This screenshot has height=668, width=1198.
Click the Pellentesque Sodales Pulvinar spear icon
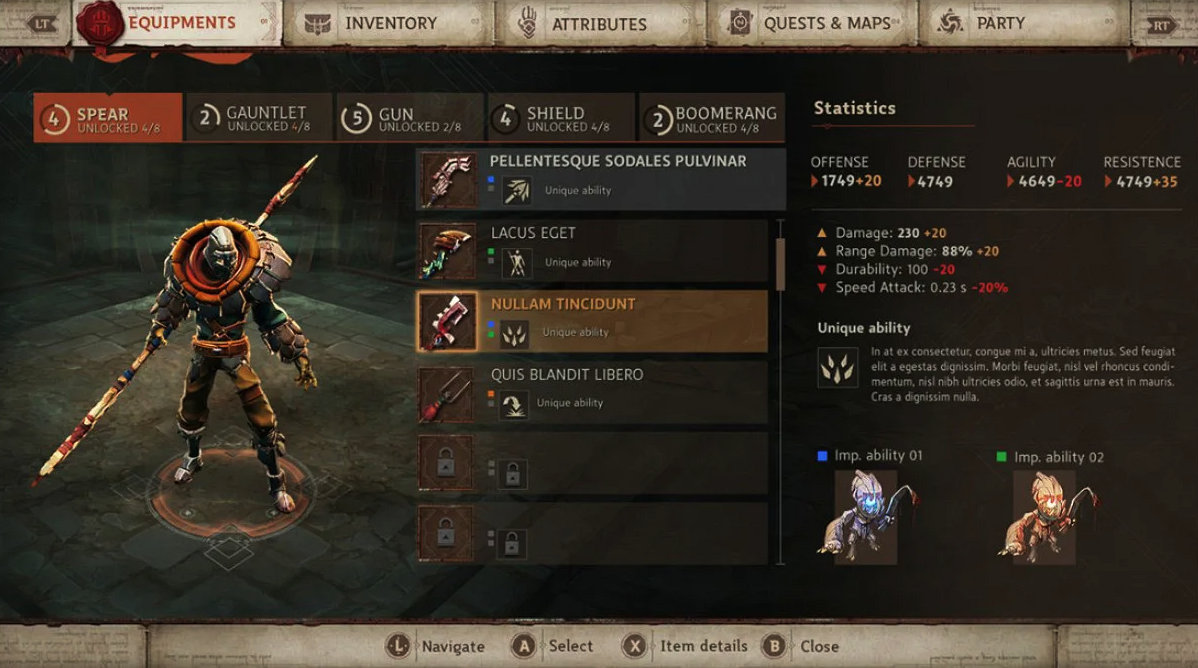[x=448, y=180]
